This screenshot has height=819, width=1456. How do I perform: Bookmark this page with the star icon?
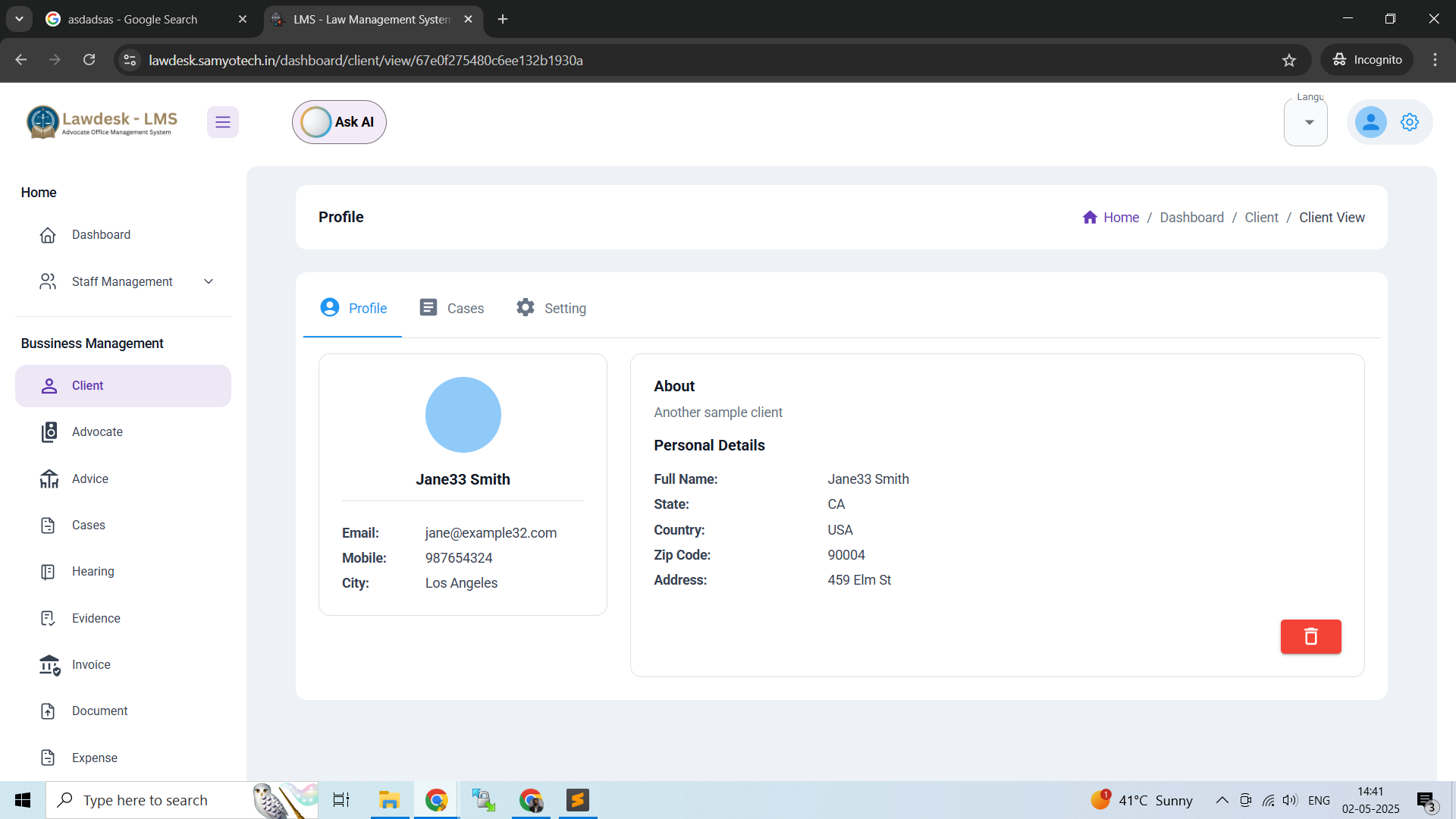pyautogui.click(x=1290, y=60)
